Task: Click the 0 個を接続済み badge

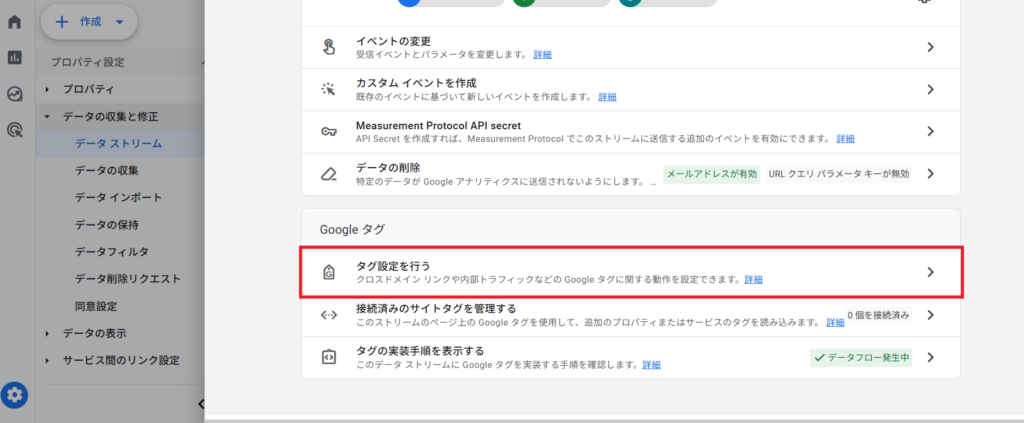Action: [878, 315]
